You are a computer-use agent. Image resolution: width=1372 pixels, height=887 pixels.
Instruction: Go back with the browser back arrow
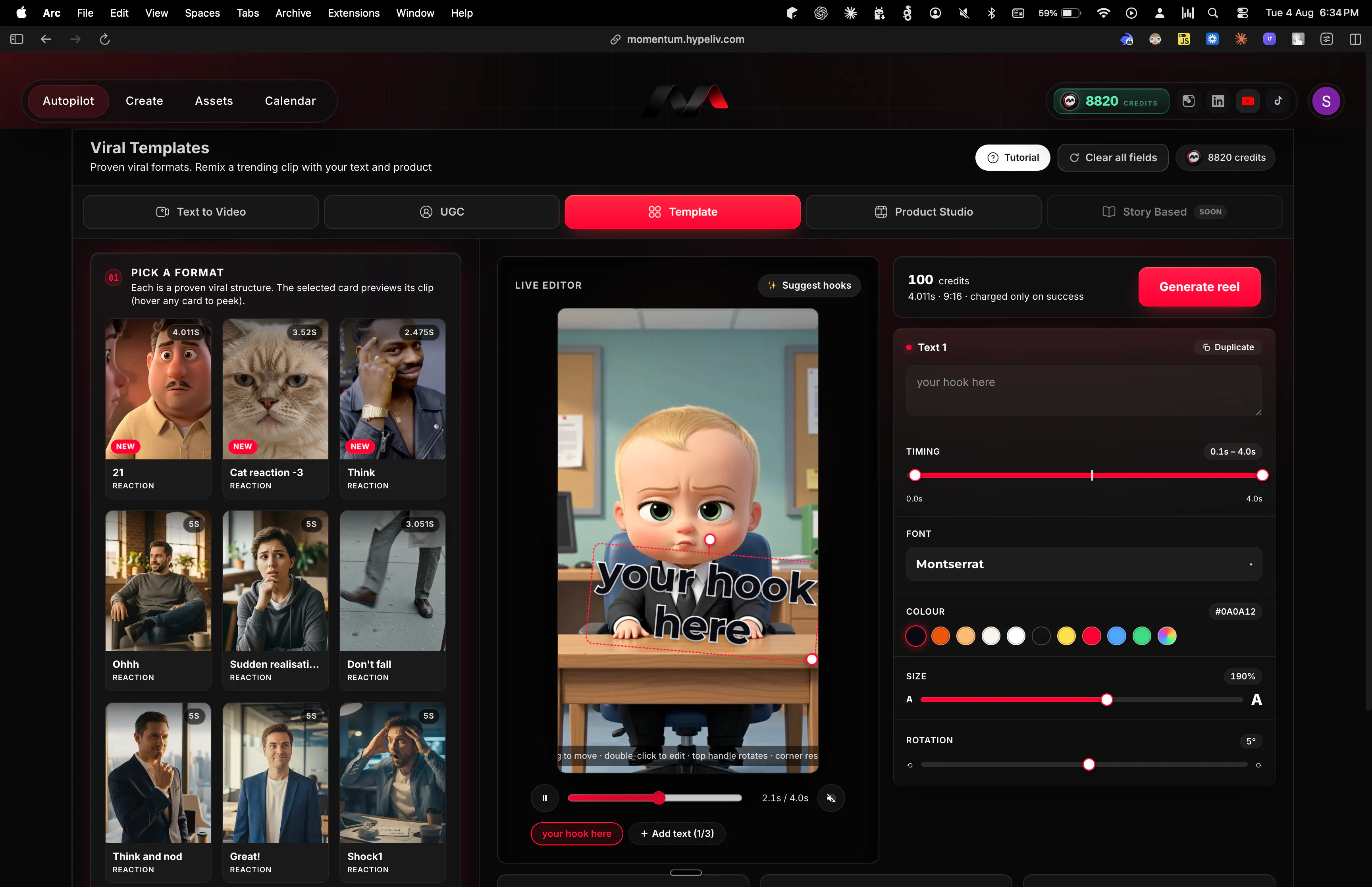tap(46, 39)
